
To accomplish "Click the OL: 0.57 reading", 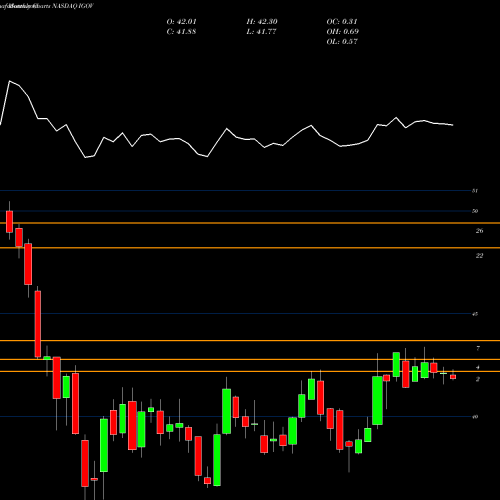I will pos(342,42).
